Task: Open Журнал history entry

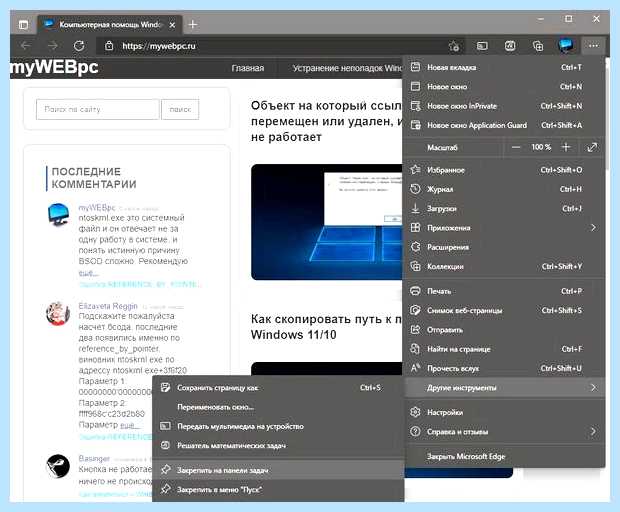Action: [x=503, y=189]
